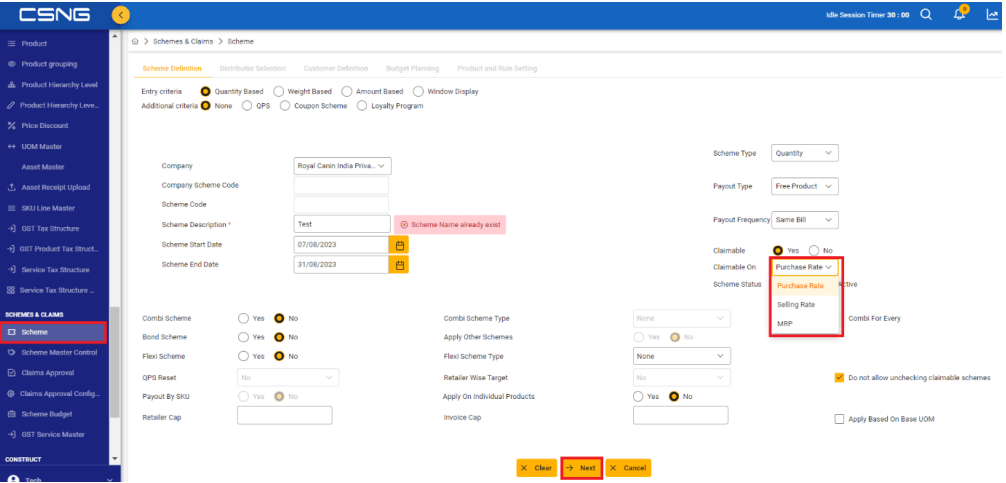Open Claims Approval menu item

tap(47, 373)
